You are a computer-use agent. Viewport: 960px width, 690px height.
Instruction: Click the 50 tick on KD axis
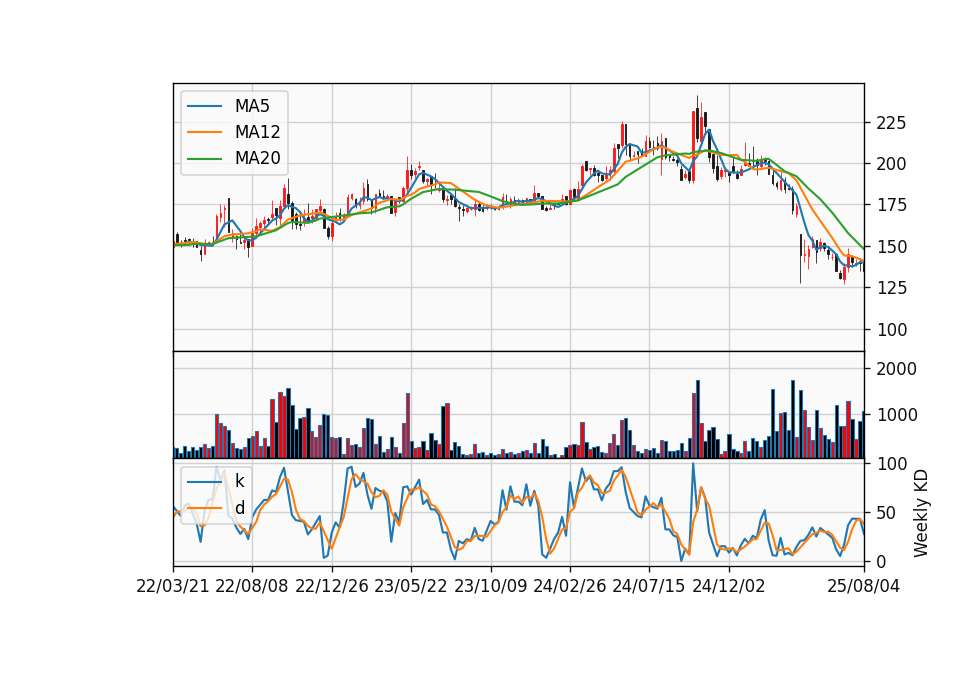886,513
